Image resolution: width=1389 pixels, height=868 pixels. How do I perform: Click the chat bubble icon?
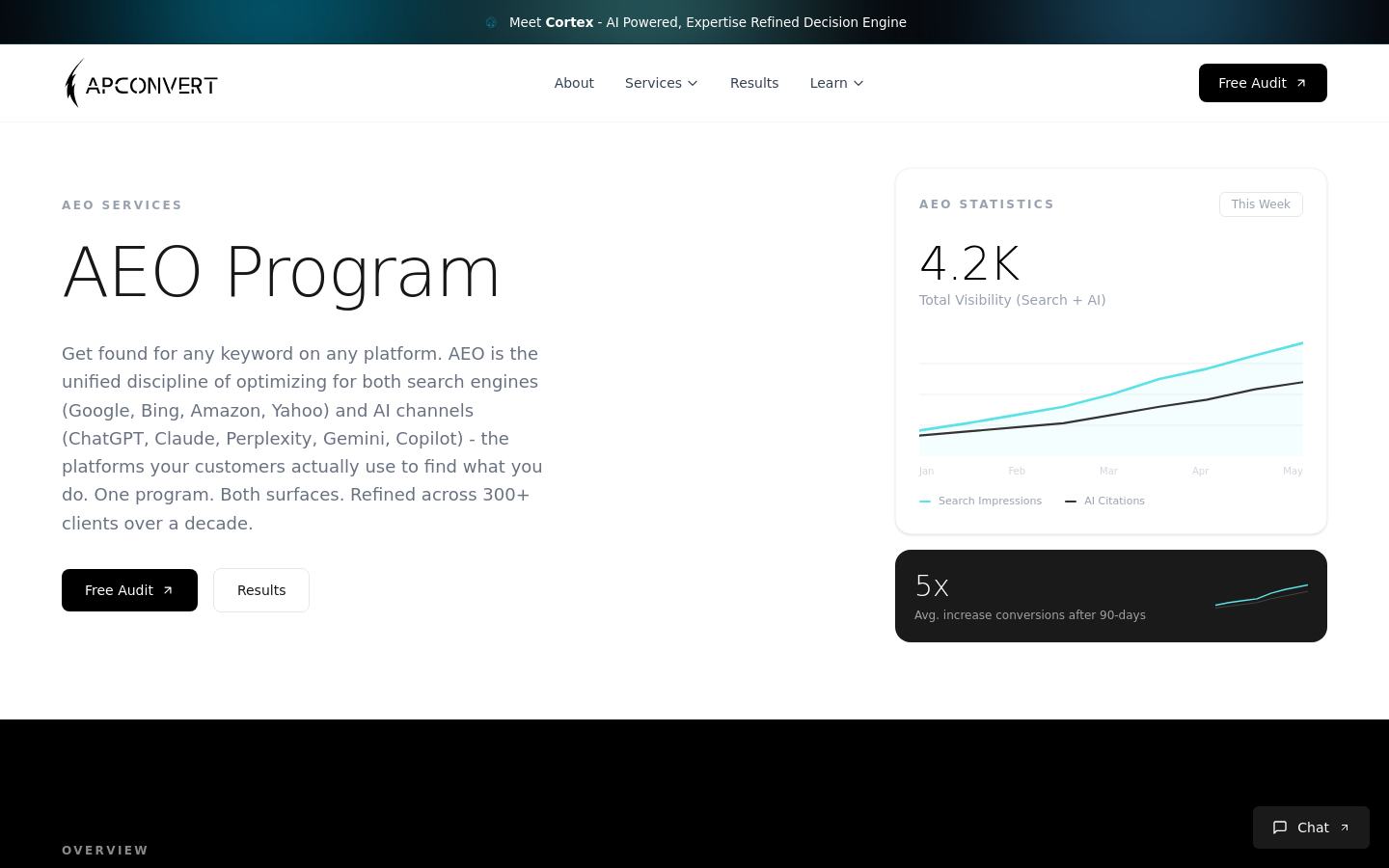pyautogui.click(x=1280, y=827)
